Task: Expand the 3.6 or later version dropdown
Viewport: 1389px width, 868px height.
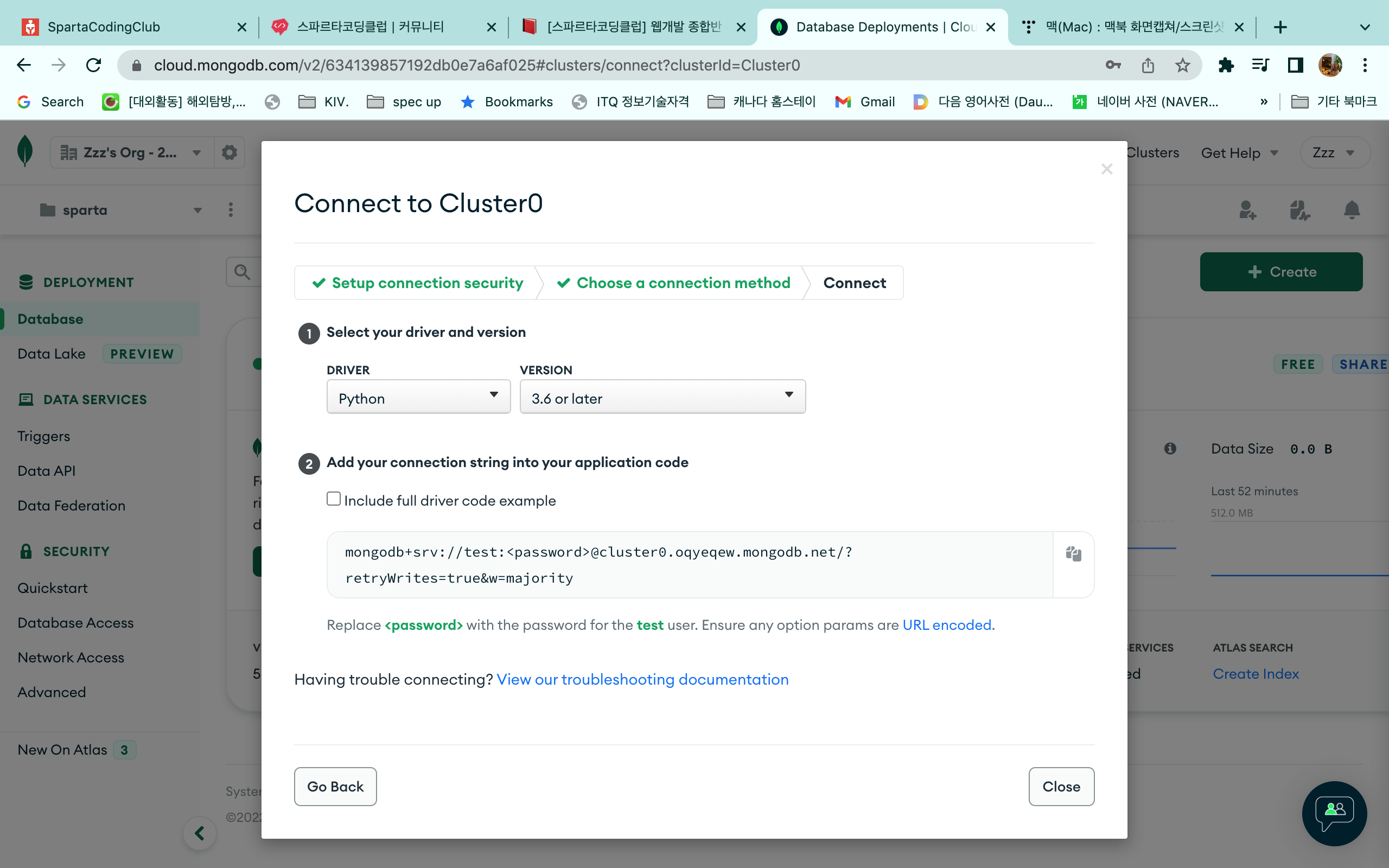Action: pyautogui.click(x=662, y=397)
